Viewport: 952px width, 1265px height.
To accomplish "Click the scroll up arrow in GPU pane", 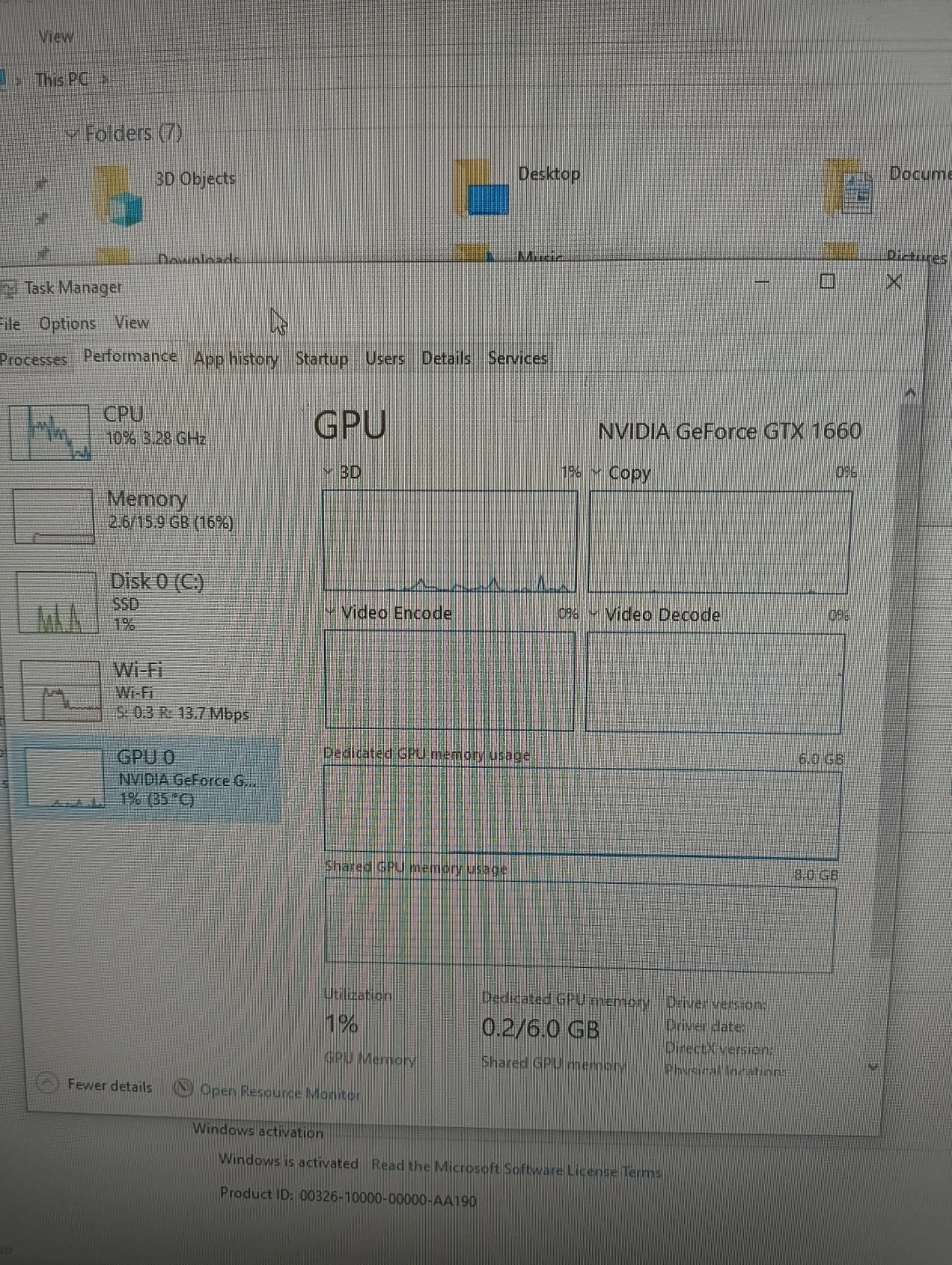I will tap(910, 393).
